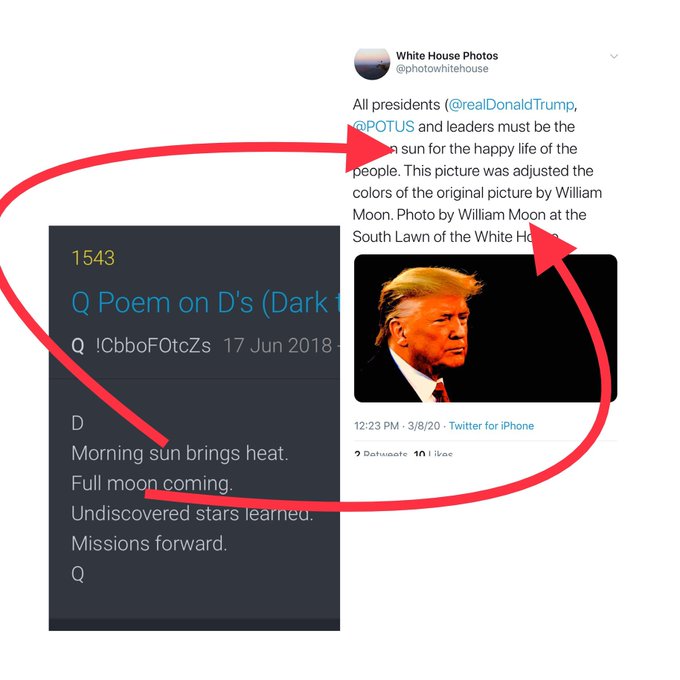The image size is (680, 680).
Task: Click the line Missions forward
Action: pos(149,543)
